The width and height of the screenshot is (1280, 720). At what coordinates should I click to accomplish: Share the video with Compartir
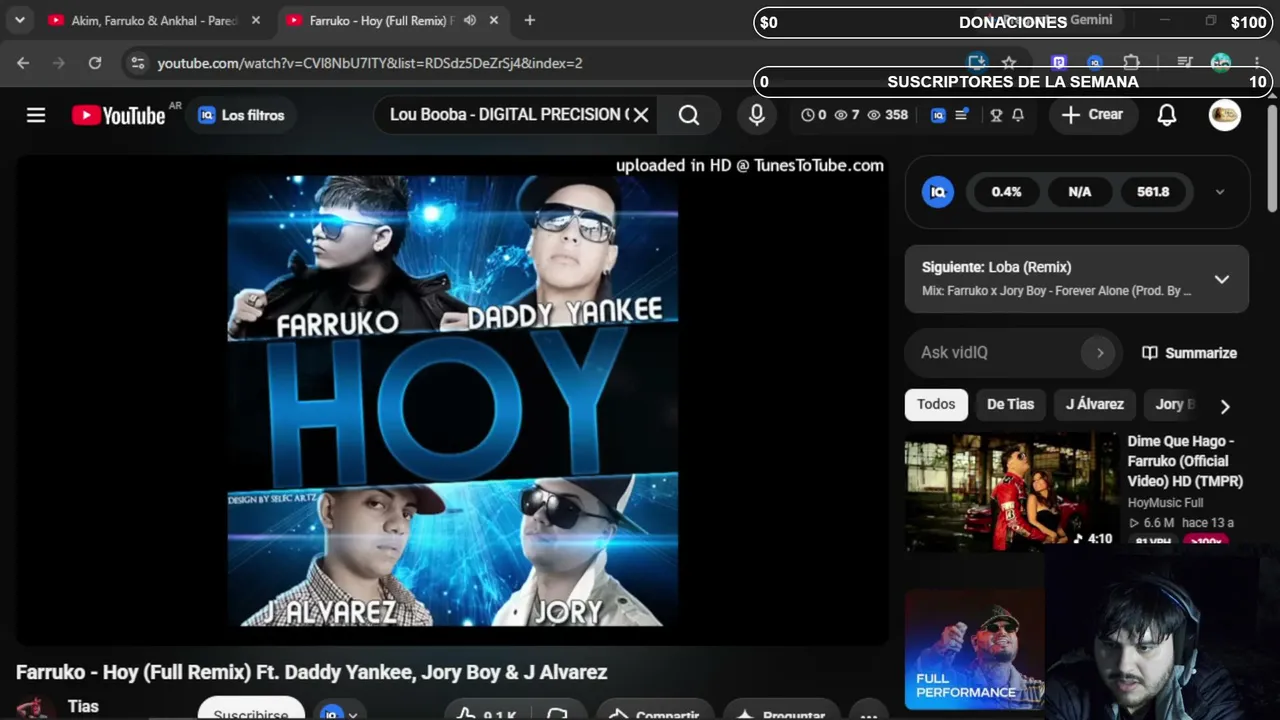click(x=654, y=713)
